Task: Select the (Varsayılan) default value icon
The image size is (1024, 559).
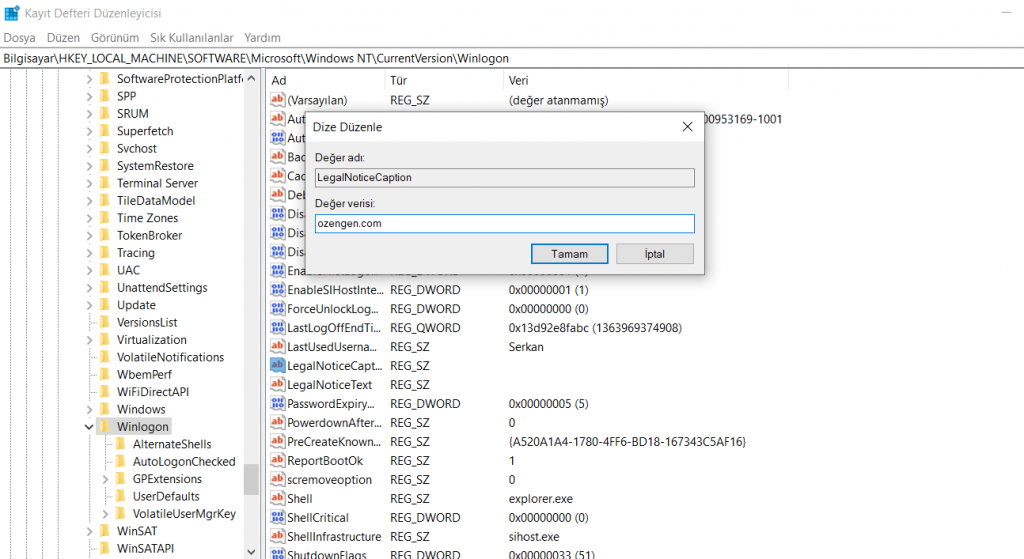Action: pos(278,100)
